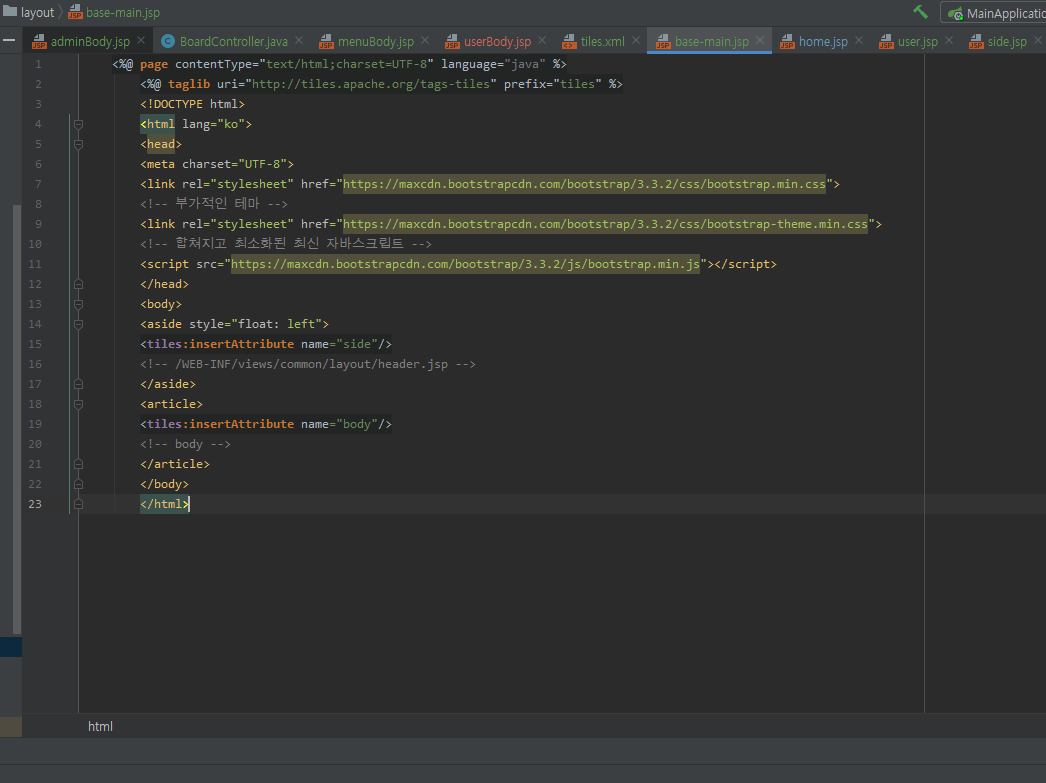Click the page contentType directive line

[x=339, y=64]
